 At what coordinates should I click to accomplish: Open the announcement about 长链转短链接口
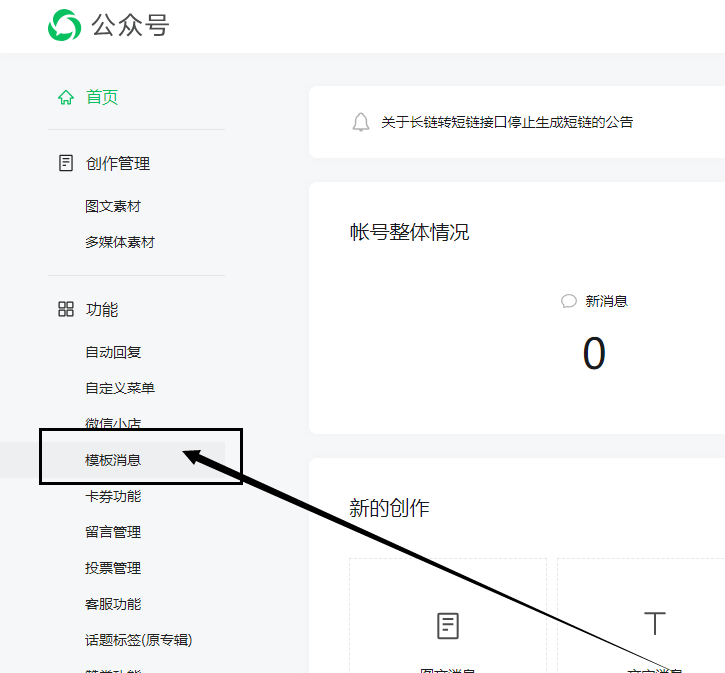(x=507, y=122)
